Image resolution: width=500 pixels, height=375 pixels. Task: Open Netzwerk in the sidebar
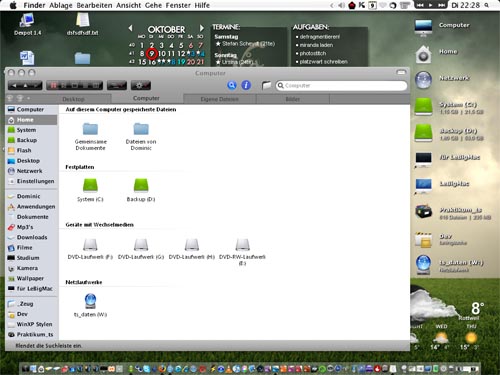[31, 171]
